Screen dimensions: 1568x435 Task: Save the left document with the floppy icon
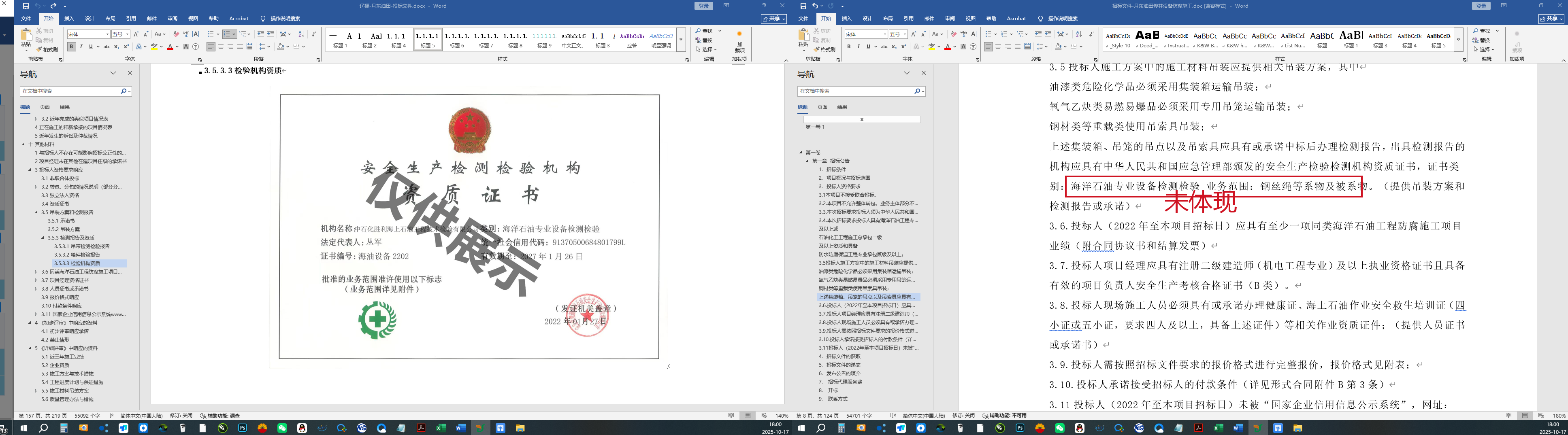coord(26,6)
